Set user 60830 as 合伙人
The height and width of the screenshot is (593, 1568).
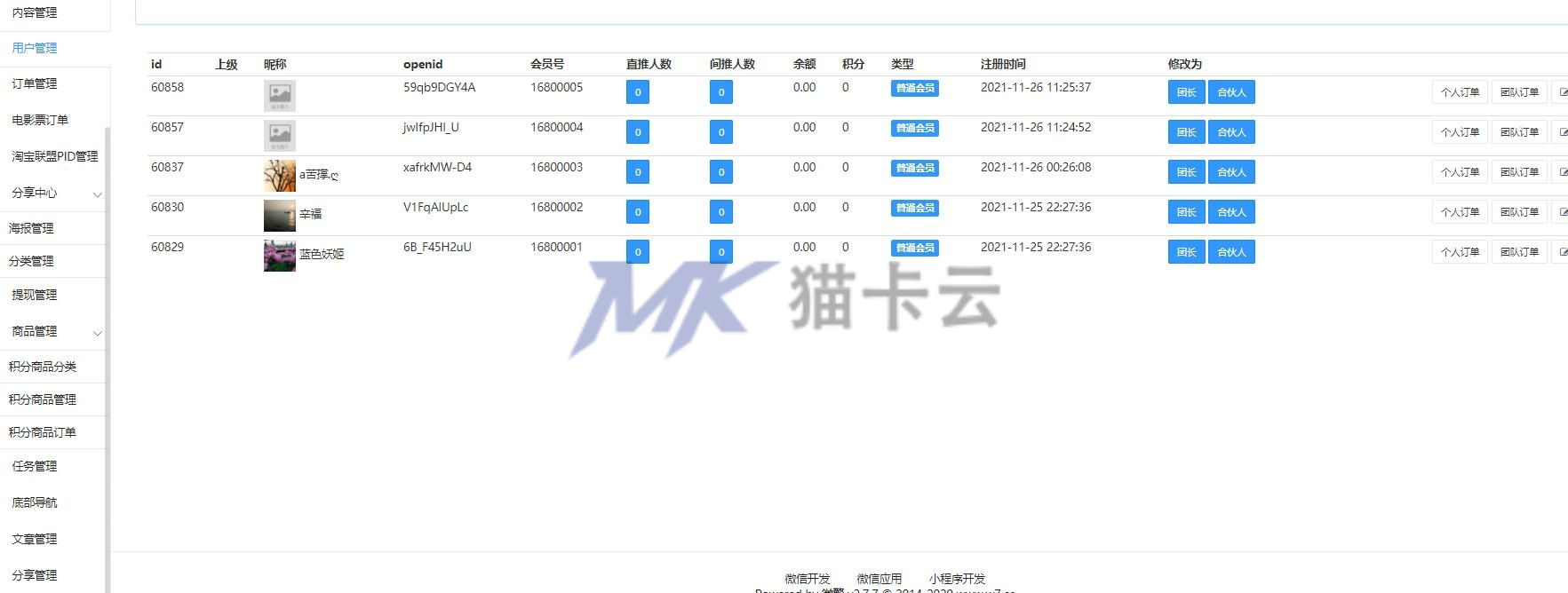1231,212
